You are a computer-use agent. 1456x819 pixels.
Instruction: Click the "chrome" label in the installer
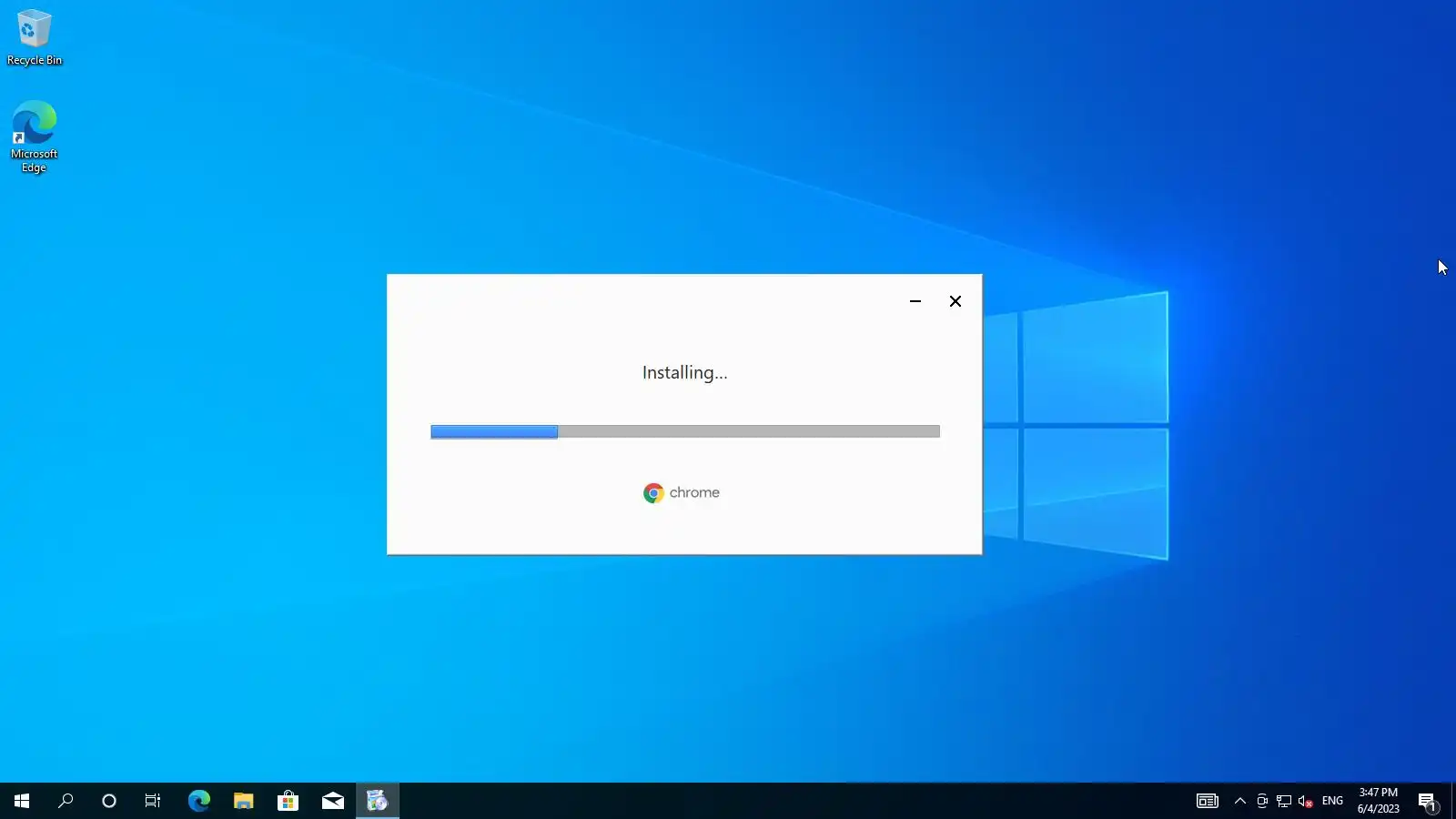(694, 492)
